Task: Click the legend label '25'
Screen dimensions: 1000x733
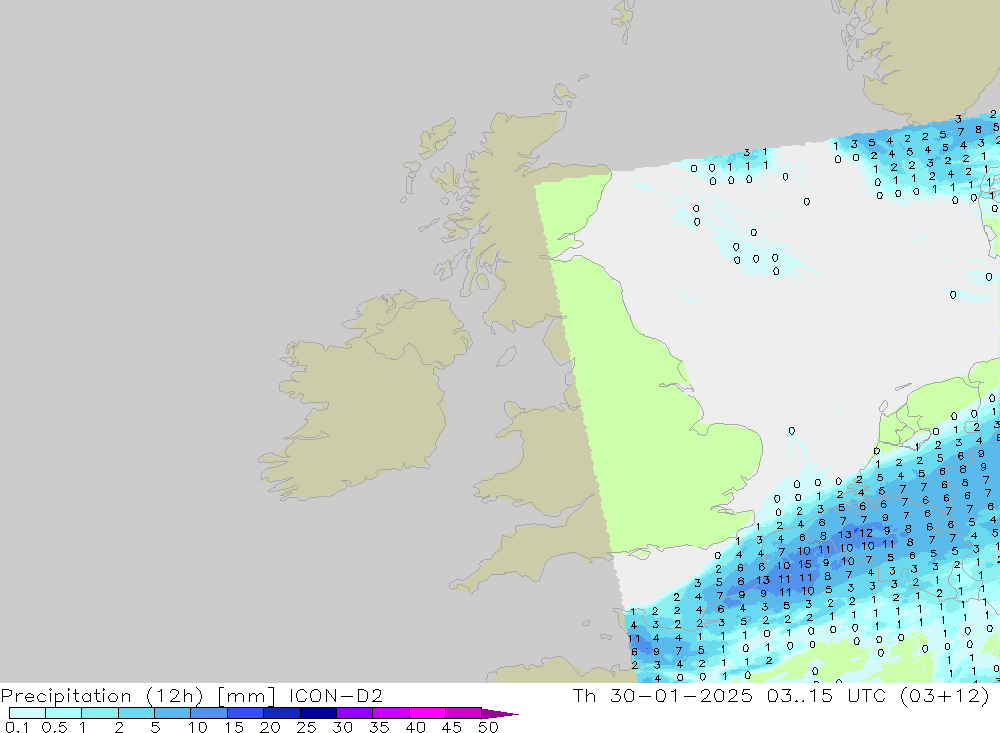Action: coord(306,727)
